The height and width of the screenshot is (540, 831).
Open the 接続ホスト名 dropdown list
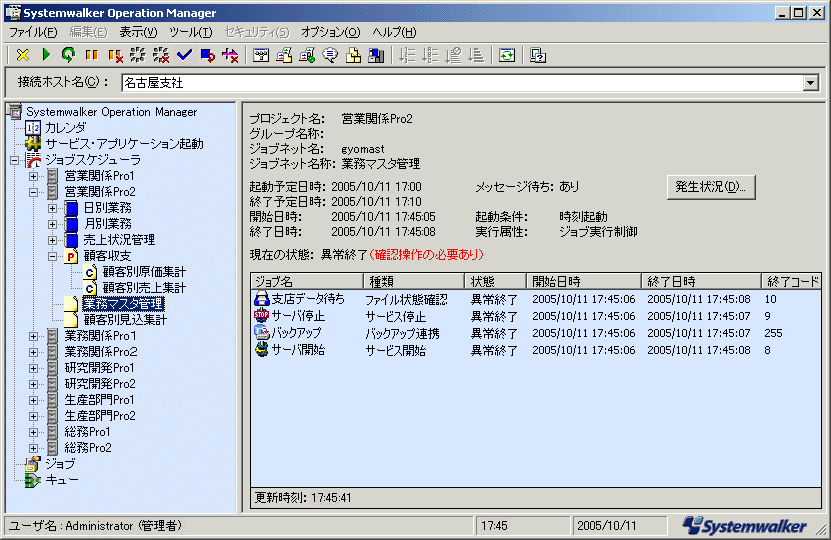[x=810, y=83]
